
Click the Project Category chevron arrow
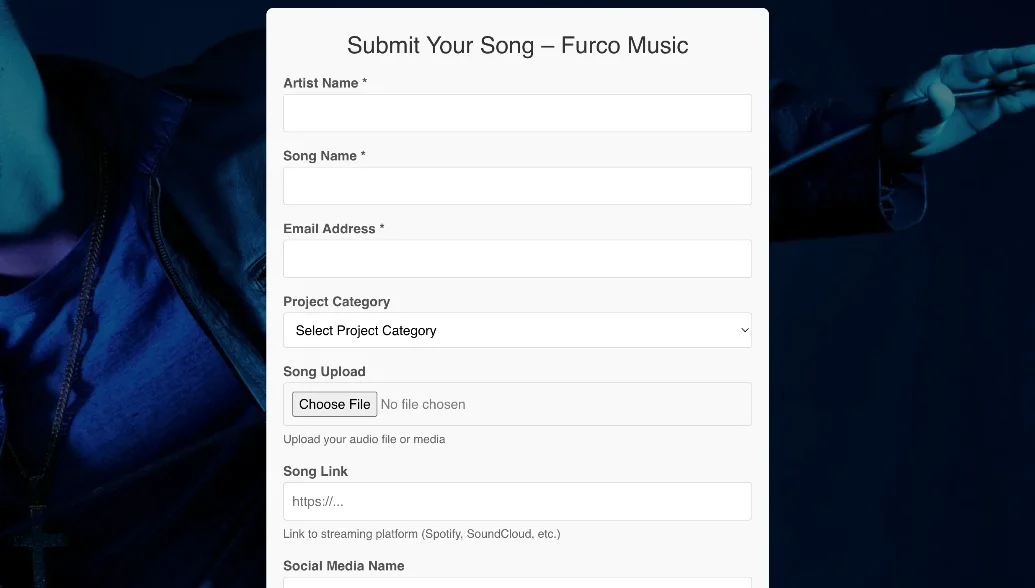(x=744, y=330)
